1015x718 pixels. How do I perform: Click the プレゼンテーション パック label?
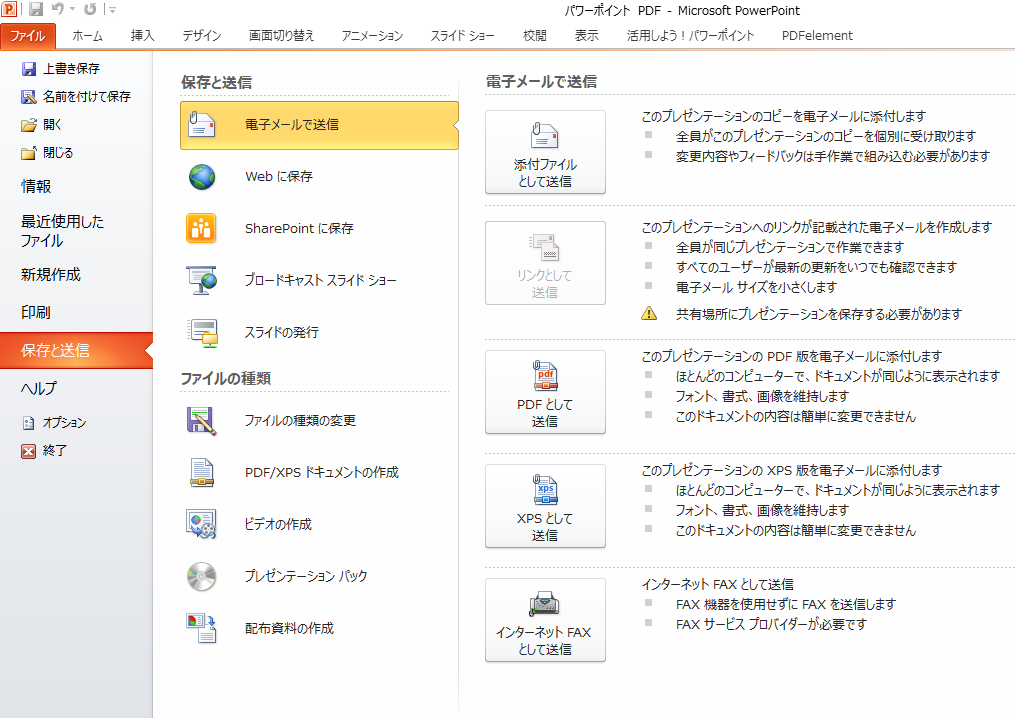306,576
